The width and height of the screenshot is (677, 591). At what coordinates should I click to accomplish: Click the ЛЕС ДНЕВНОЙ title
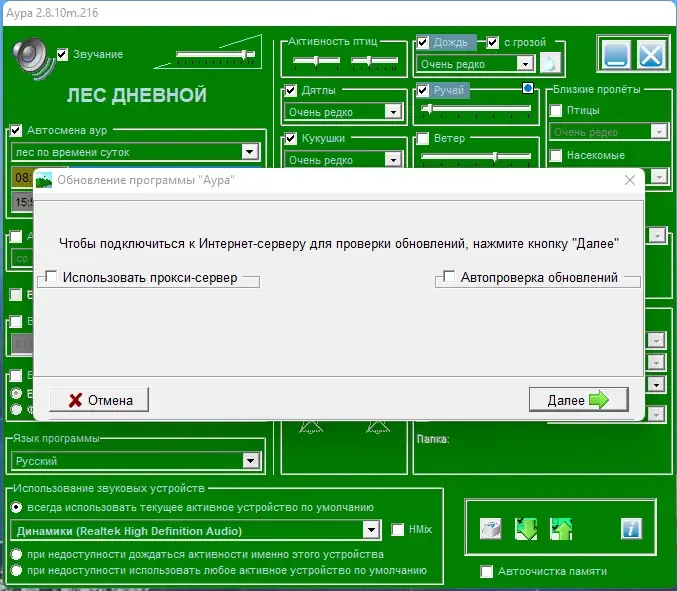(x=137, y=95)
